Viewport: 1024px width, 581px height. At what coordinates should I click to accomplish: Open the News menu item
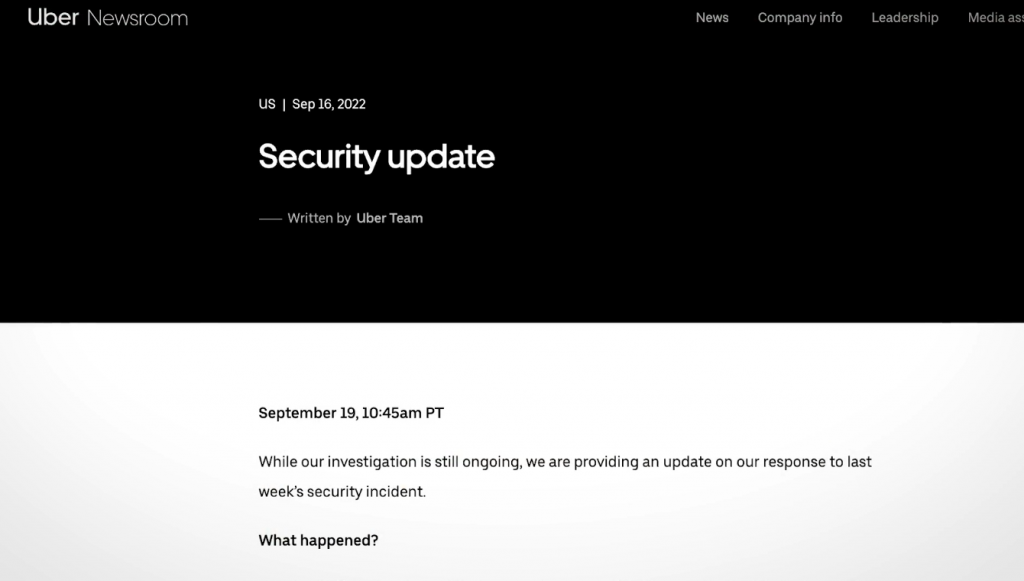pyautogui.click(x=712, y=18)
